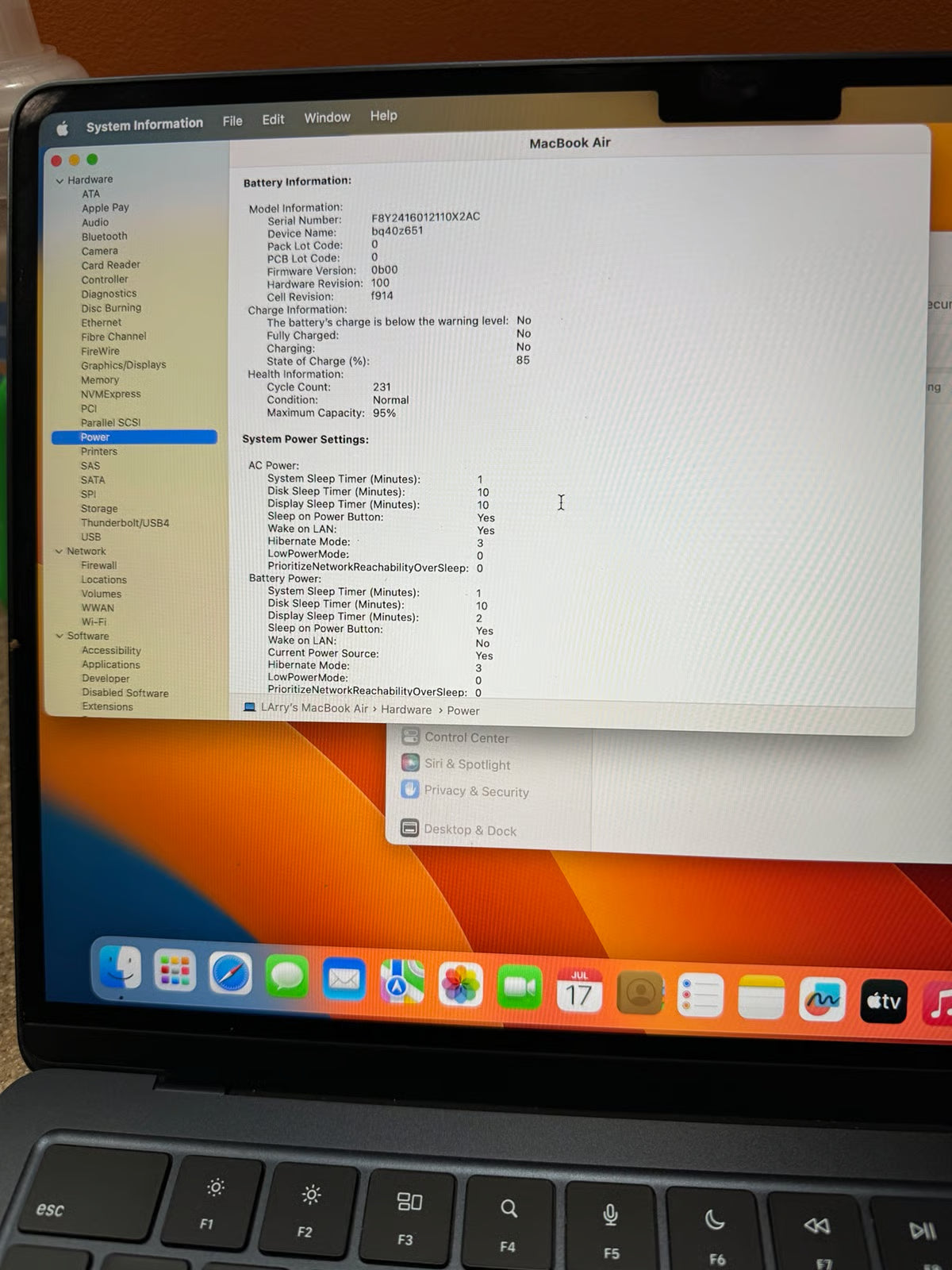Image resolution: width=952 pixels, height=1270 pixels.
Task: Select Printers in the sidebar
Action: coord(98,452)
